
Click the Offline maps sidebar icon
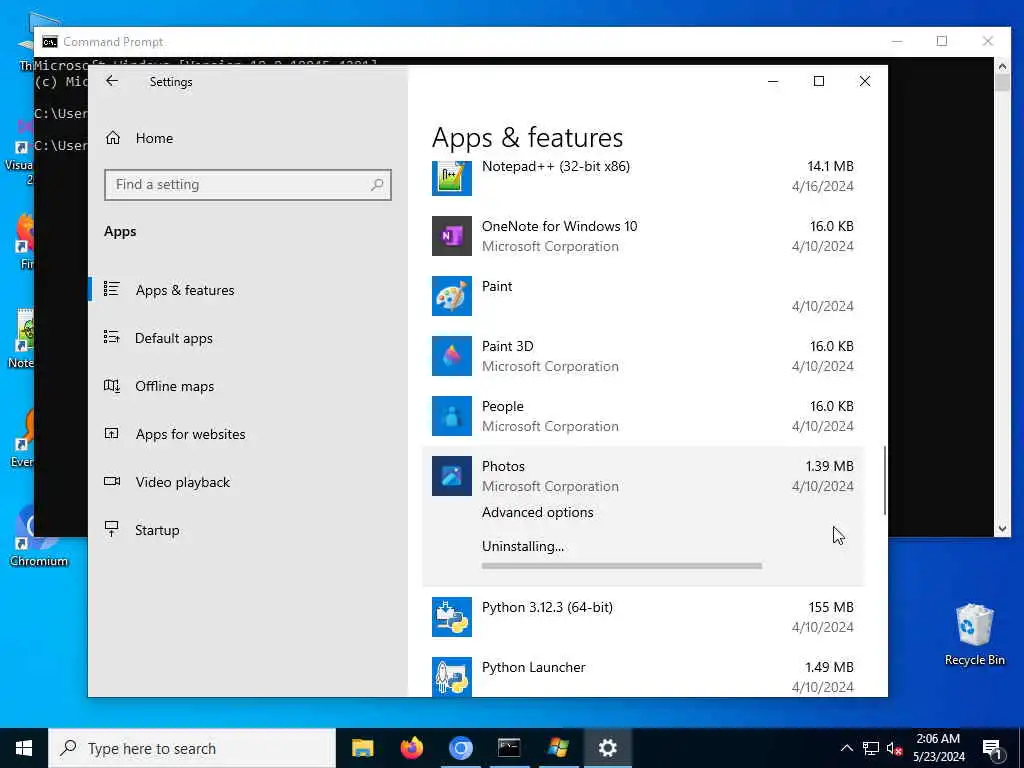tap(112, 385)
